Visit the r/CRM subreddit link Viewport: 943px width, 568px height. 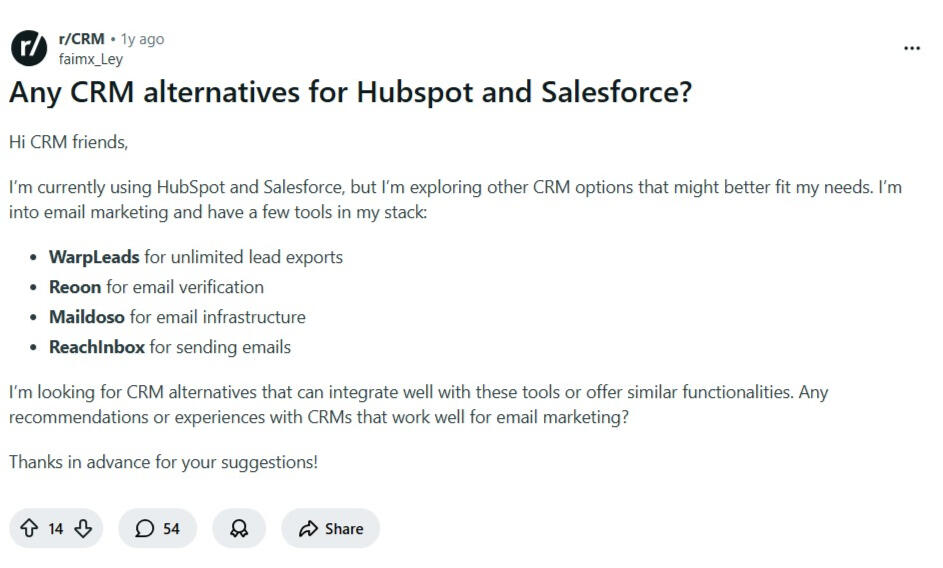point(81,39)
